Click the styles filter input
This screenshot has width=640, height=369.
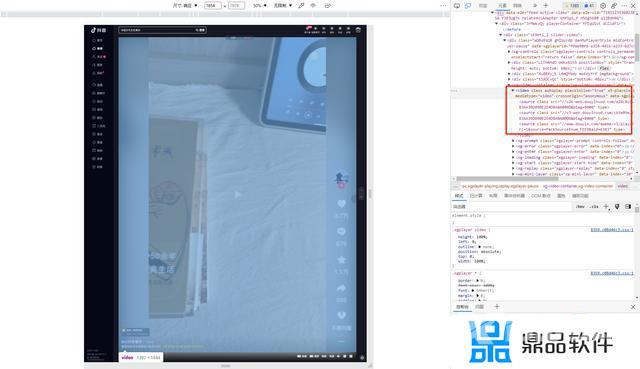(512, 207)
